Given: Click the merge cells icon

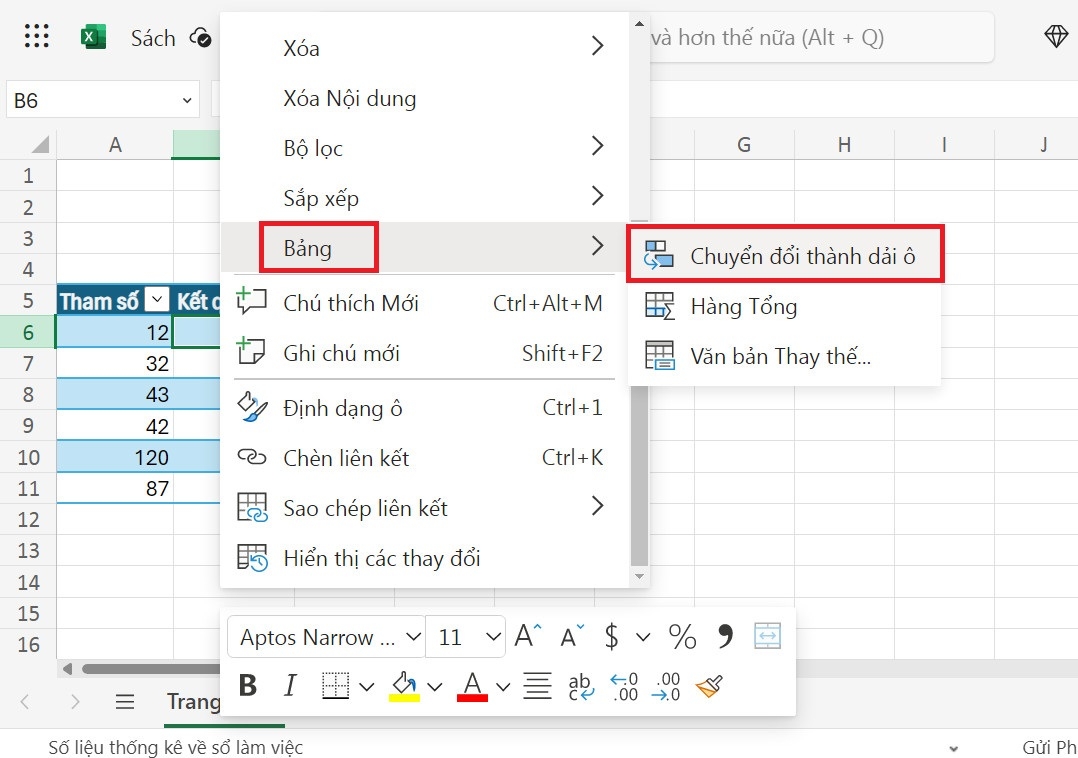Looking at the screenshot, I should coord(767,636).
